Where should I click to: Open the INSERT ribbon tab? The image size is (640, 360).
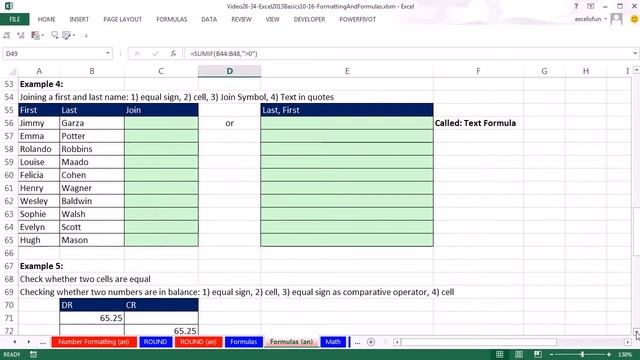tap(79, 19)
